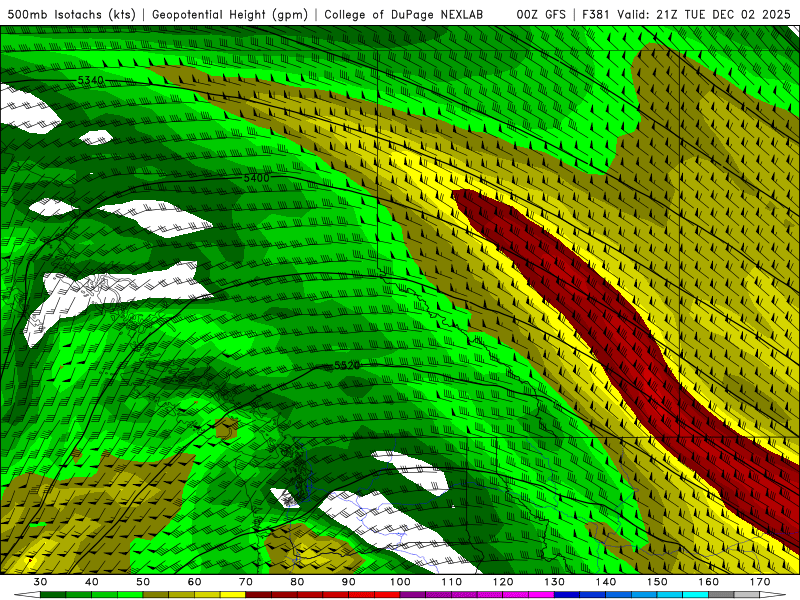800x600 pixels.
Task: Click the 40 value on the color scale
Action: (92, 582)
